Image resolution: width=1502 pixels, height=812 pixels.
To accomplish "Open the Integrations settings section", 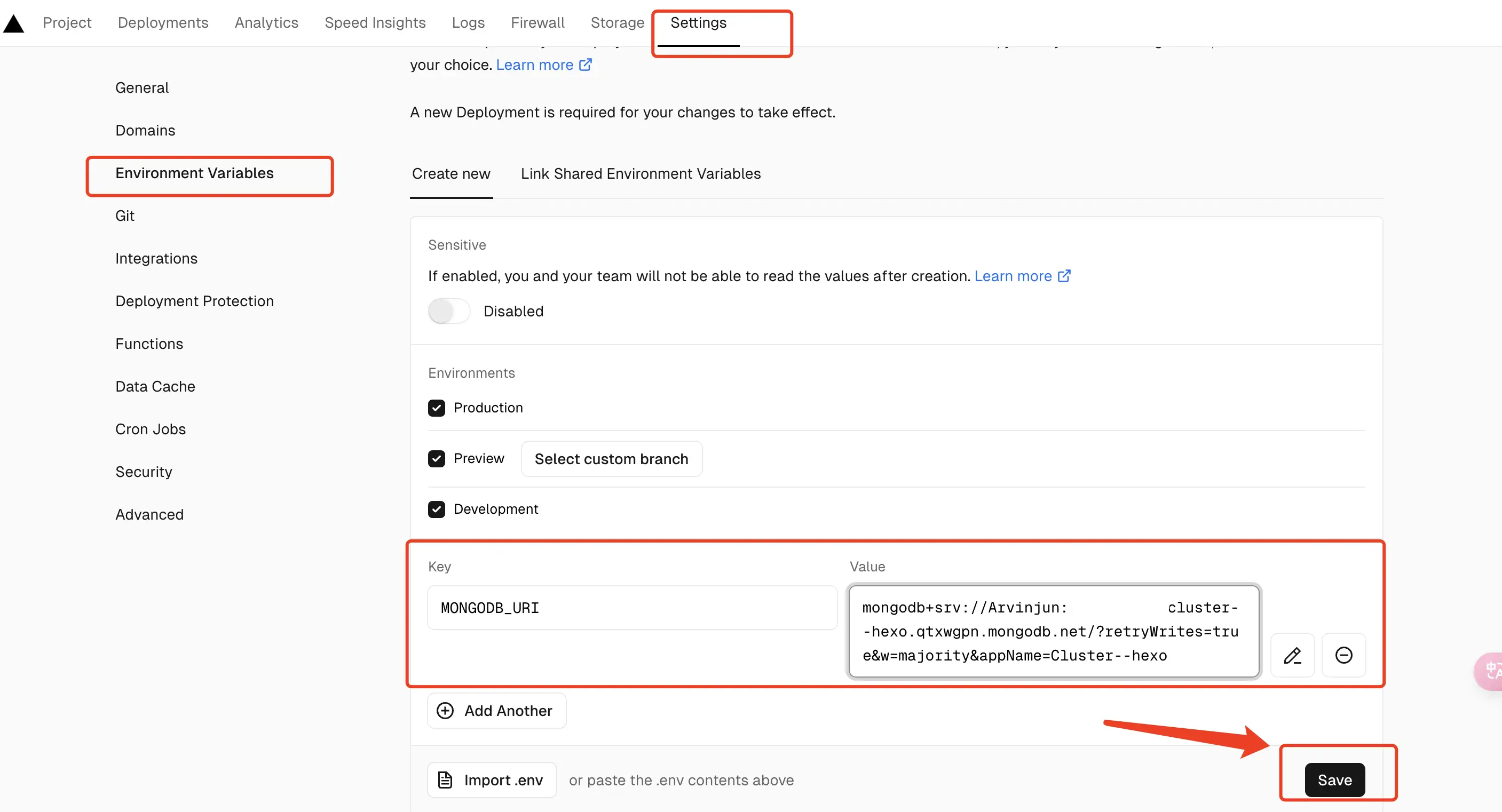I will click(x=157, y=258).
